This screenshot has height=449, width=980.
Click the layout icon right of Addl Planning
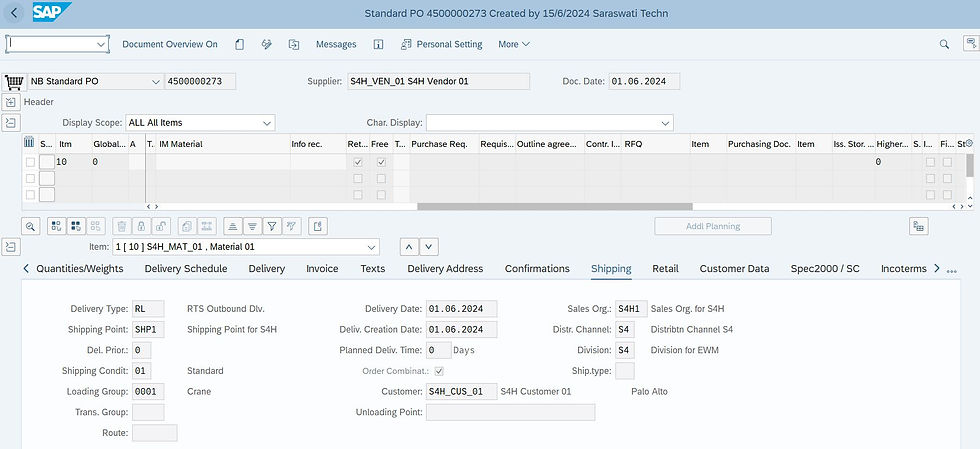919,226
